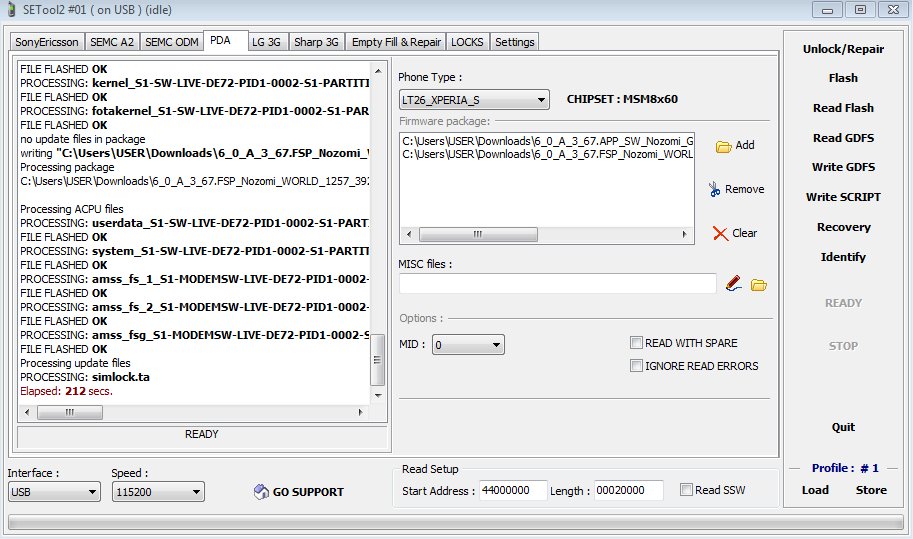Switch to the SEMC A2 tab

point(112,42)
